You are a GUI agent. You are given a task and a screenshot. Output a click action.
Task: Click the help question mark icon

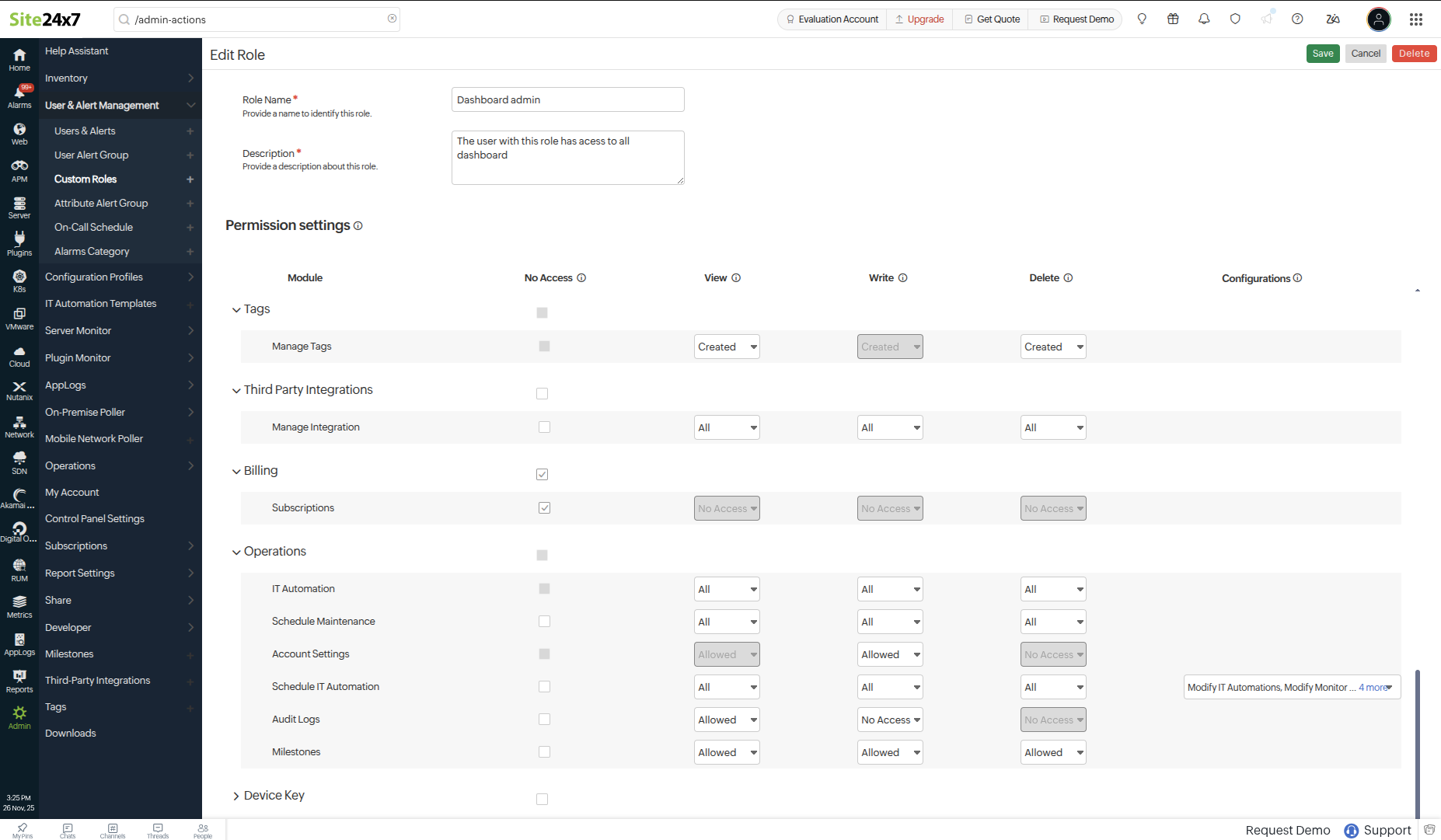coord(1297,19)
